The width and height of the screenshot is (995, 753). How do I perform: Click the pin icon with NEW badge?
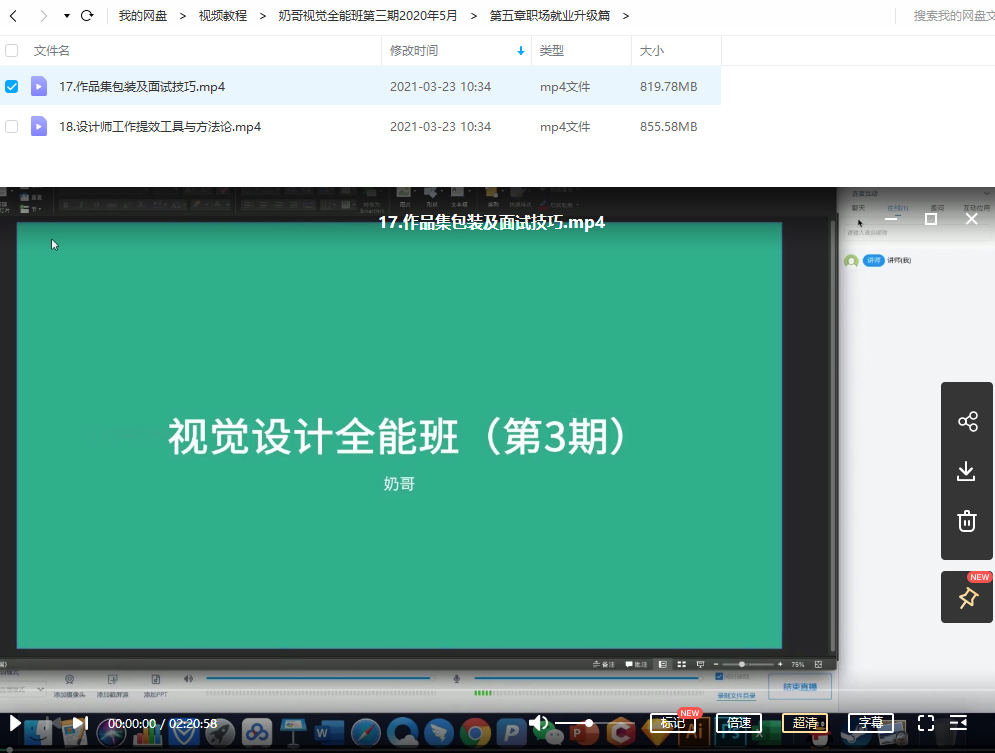pos(967,598)
